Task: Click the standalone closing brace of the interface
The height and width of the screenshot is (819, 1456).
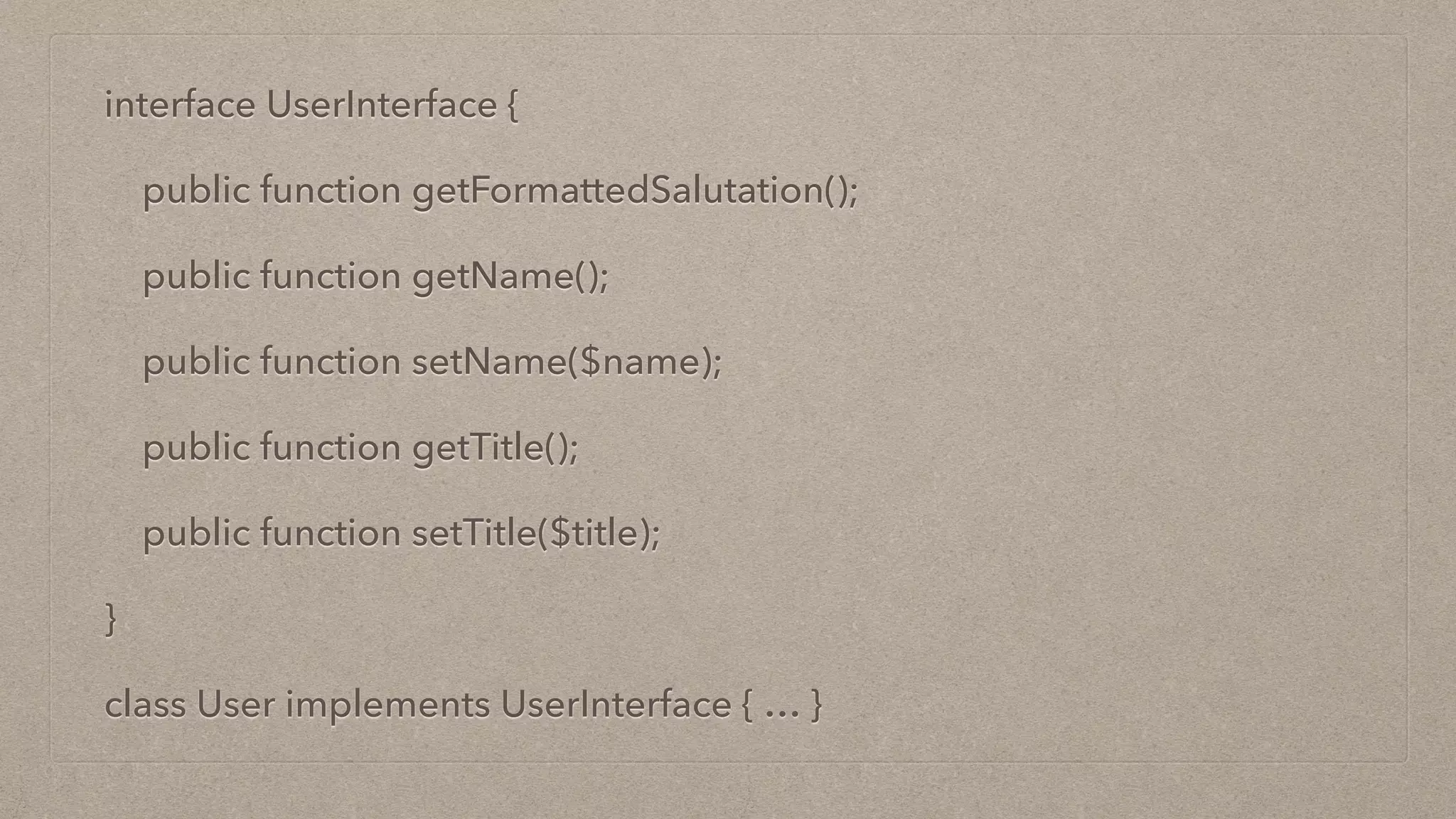Action: coord(110,619)
